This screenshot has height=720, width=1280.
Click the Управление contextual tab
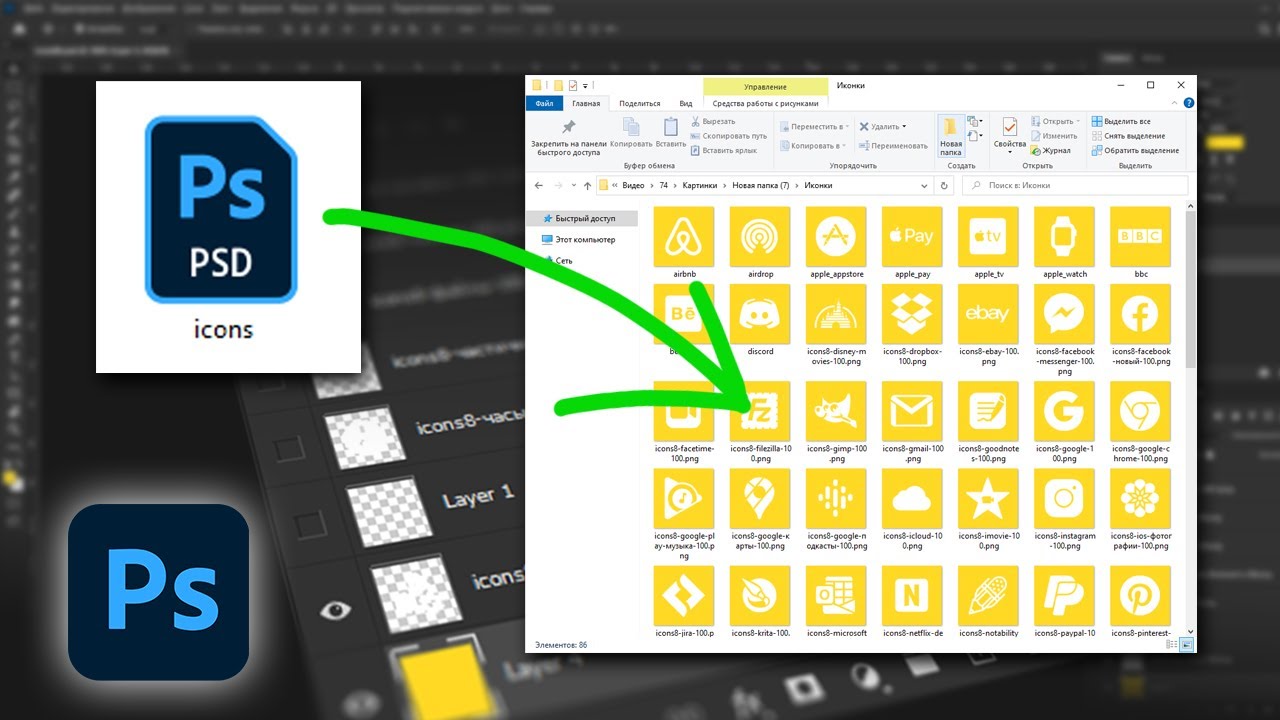[765, 87]
